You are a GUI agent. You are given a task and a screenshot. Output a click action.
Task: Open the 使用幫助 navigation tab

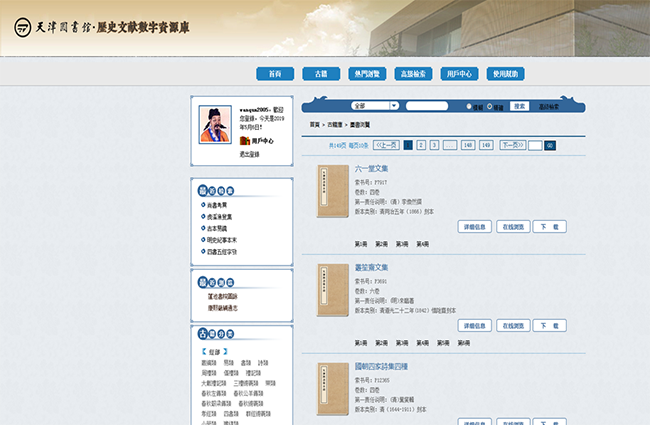pyautogui.click(x=505, y=74)
